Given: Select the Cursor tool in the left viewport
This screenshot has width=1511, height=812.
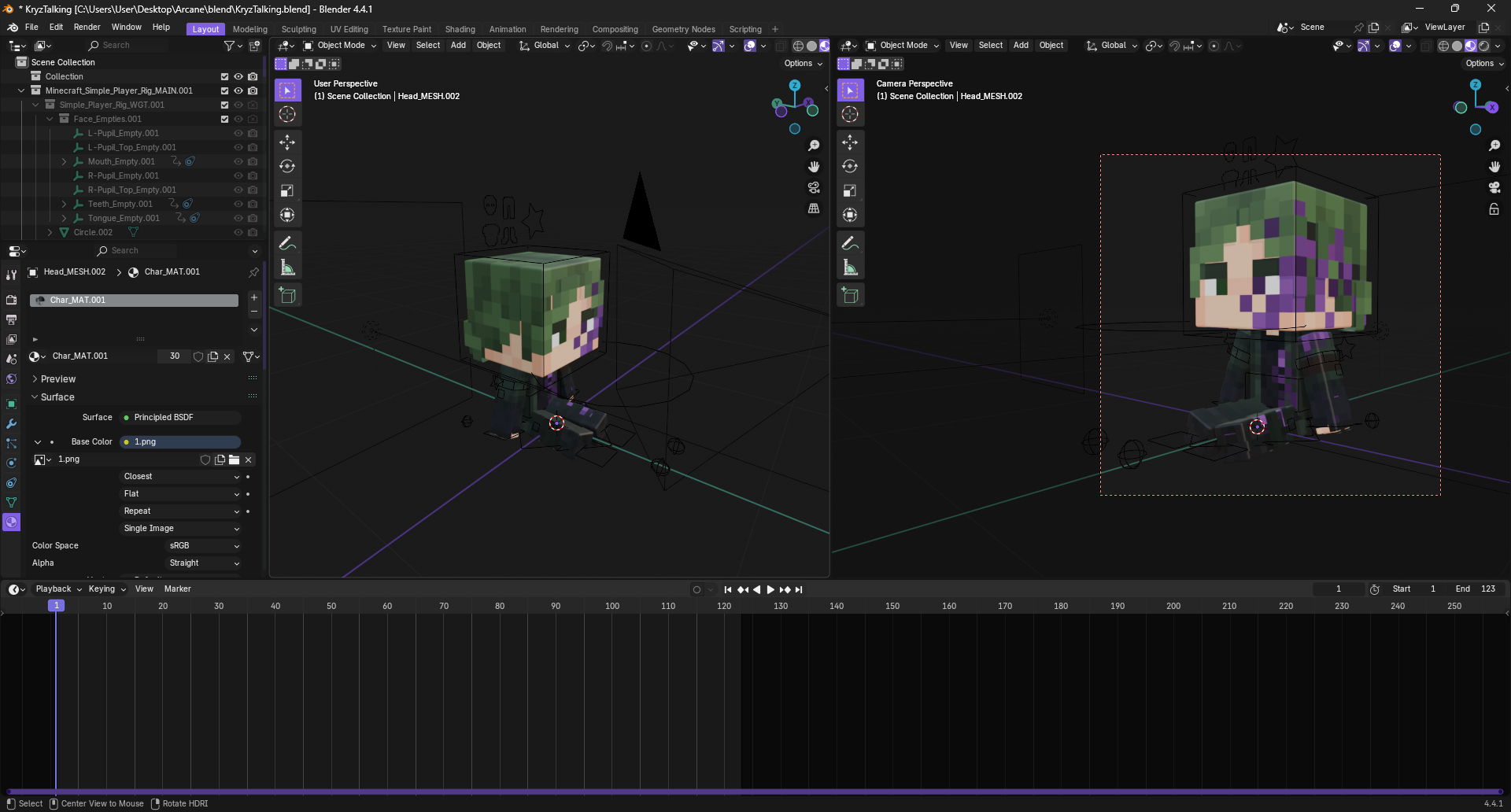Looking at the screenshot, I should point(287,115).
